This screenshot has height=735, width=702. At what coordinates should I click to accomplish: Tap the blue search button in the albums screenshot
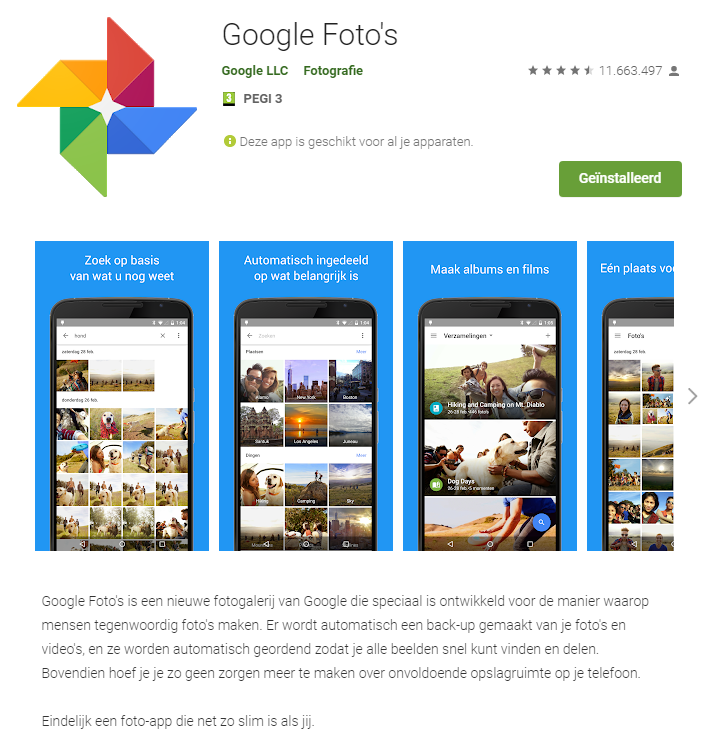tap(541, 522)
